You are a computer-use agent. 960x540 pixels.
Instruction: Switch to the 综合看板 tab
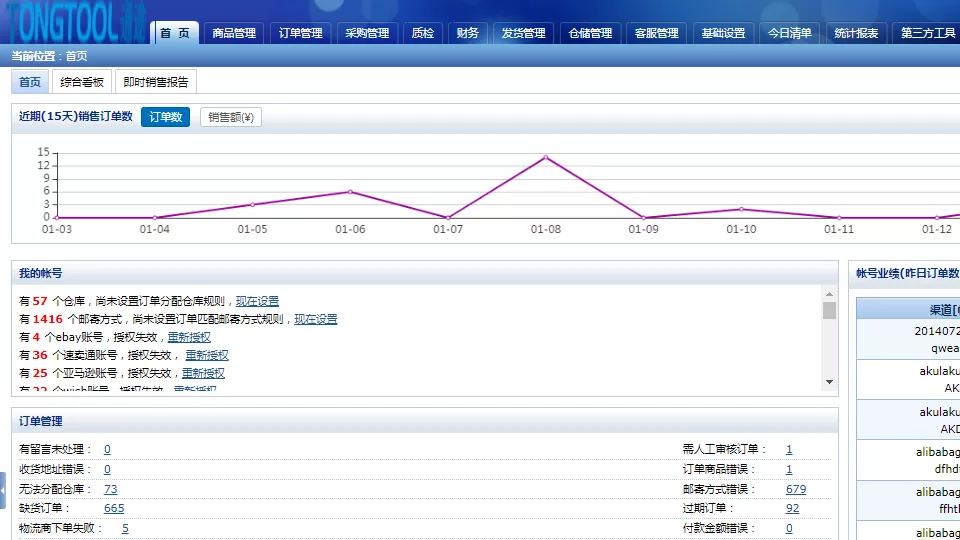pyautogui.click(x=82, y=82)
